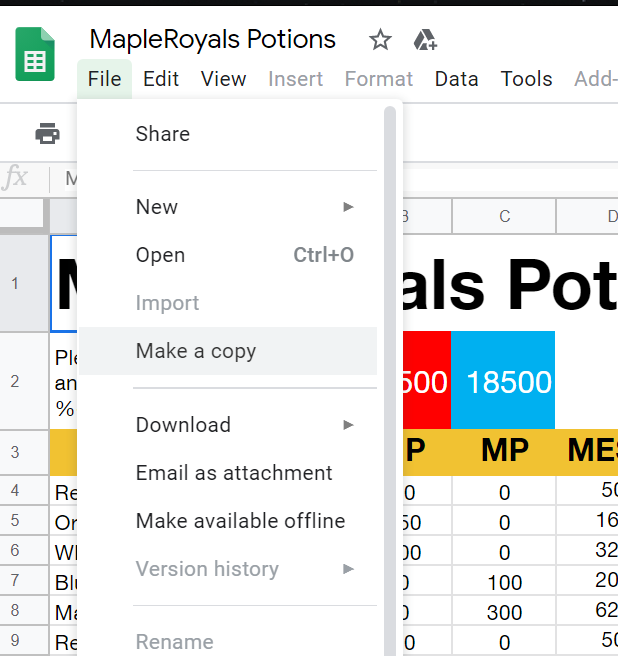
Task: Select Open from the File menu
Action: pos(161,255)
